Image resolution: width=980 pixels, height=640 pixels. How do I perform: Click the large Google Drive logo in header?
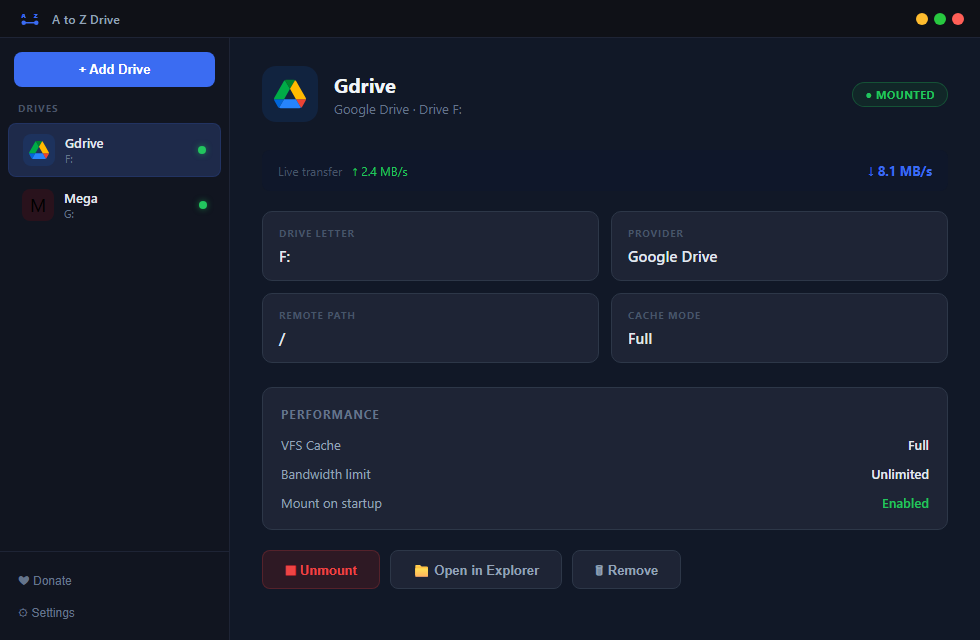pyautogui.click(x=290, y=94)
